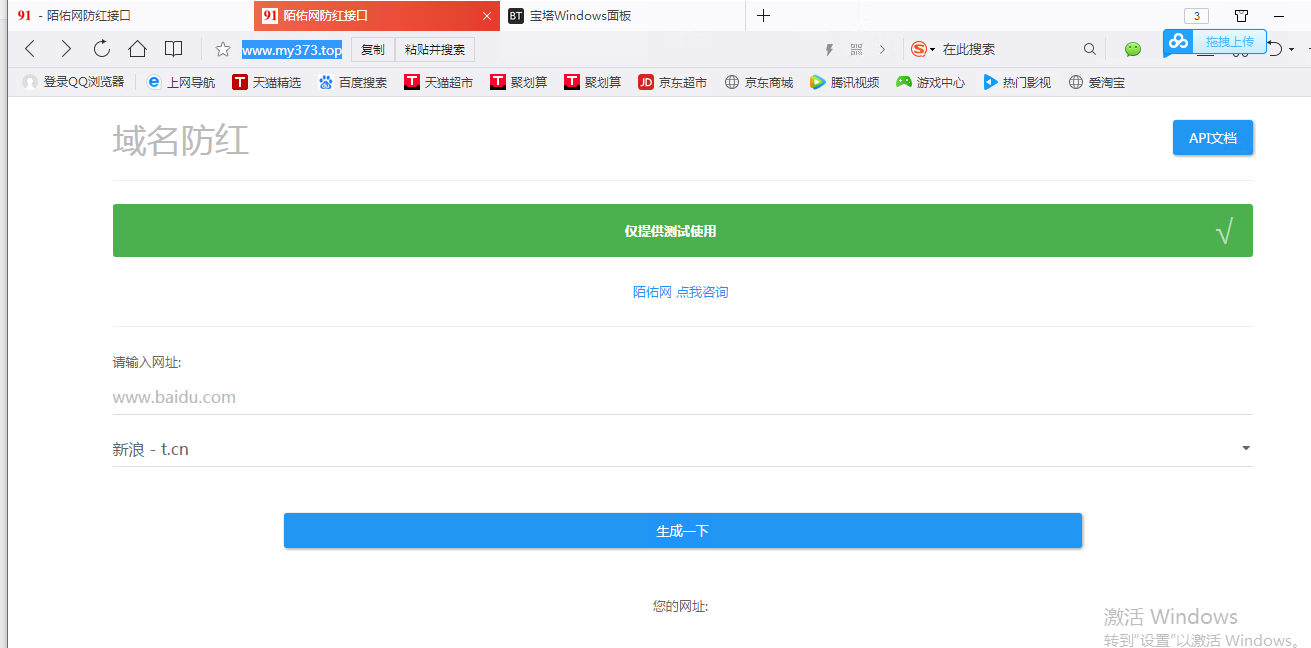This screenshot has width=1311, height=648.
Task: Open the API文档 button
Action: (x=1212, y=138)
